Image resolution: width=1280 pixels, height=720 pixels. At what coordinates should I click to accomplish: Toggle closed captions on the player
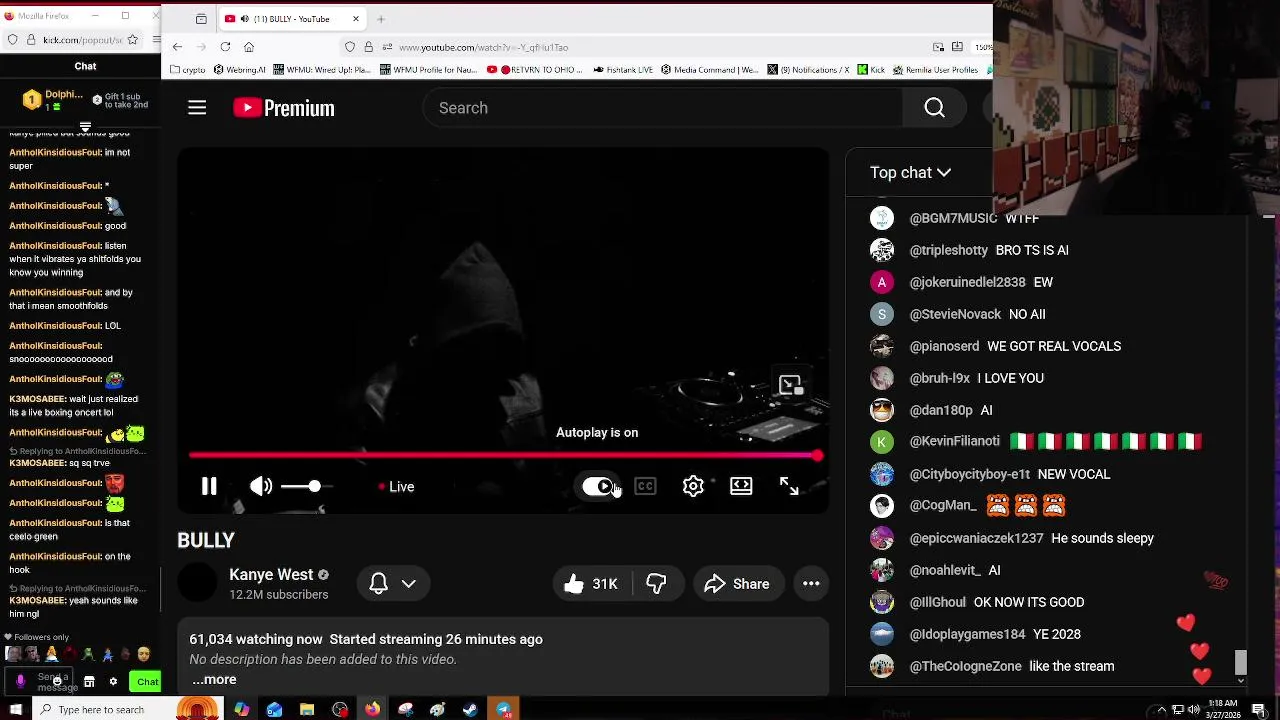tap(645, 486)
